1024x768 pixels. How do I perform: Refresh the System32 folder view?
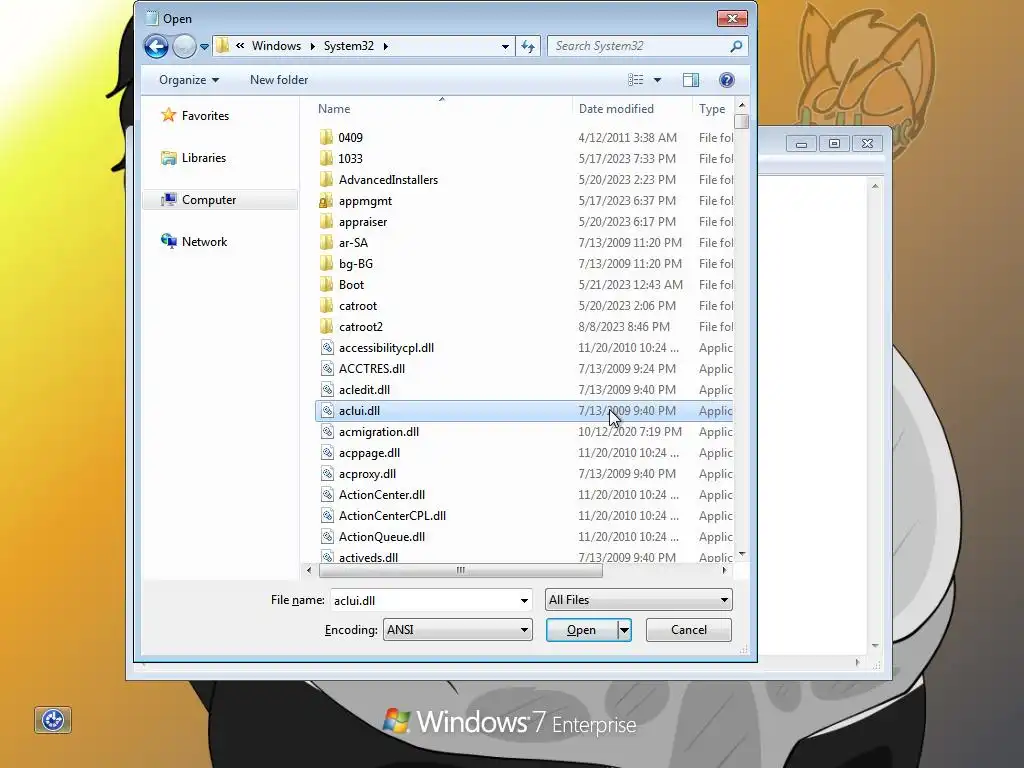[528, 46]
